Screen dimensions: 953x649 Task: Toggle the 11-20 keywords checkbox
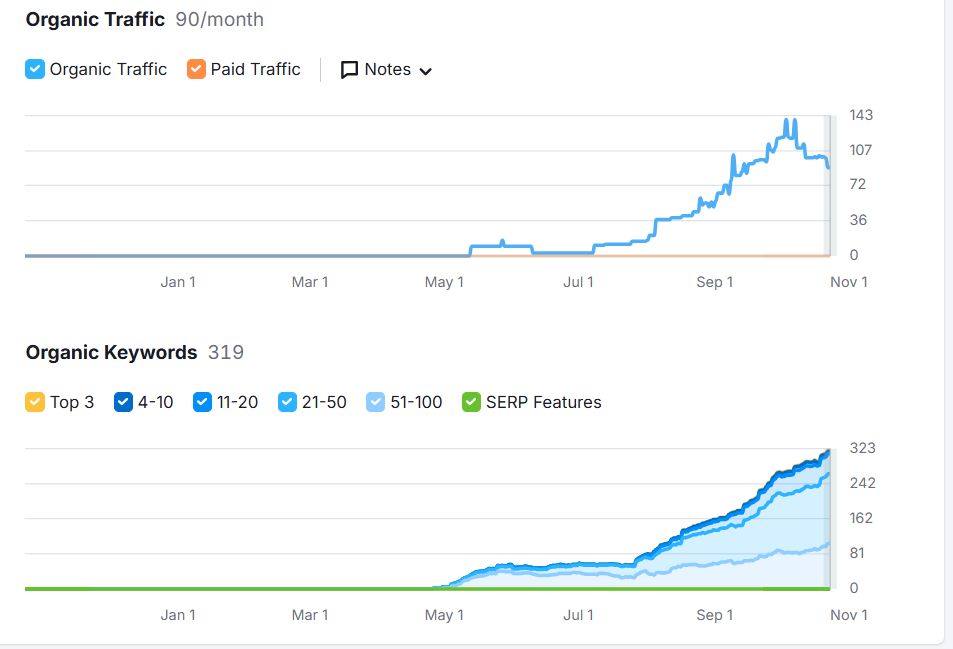point(202,402)
